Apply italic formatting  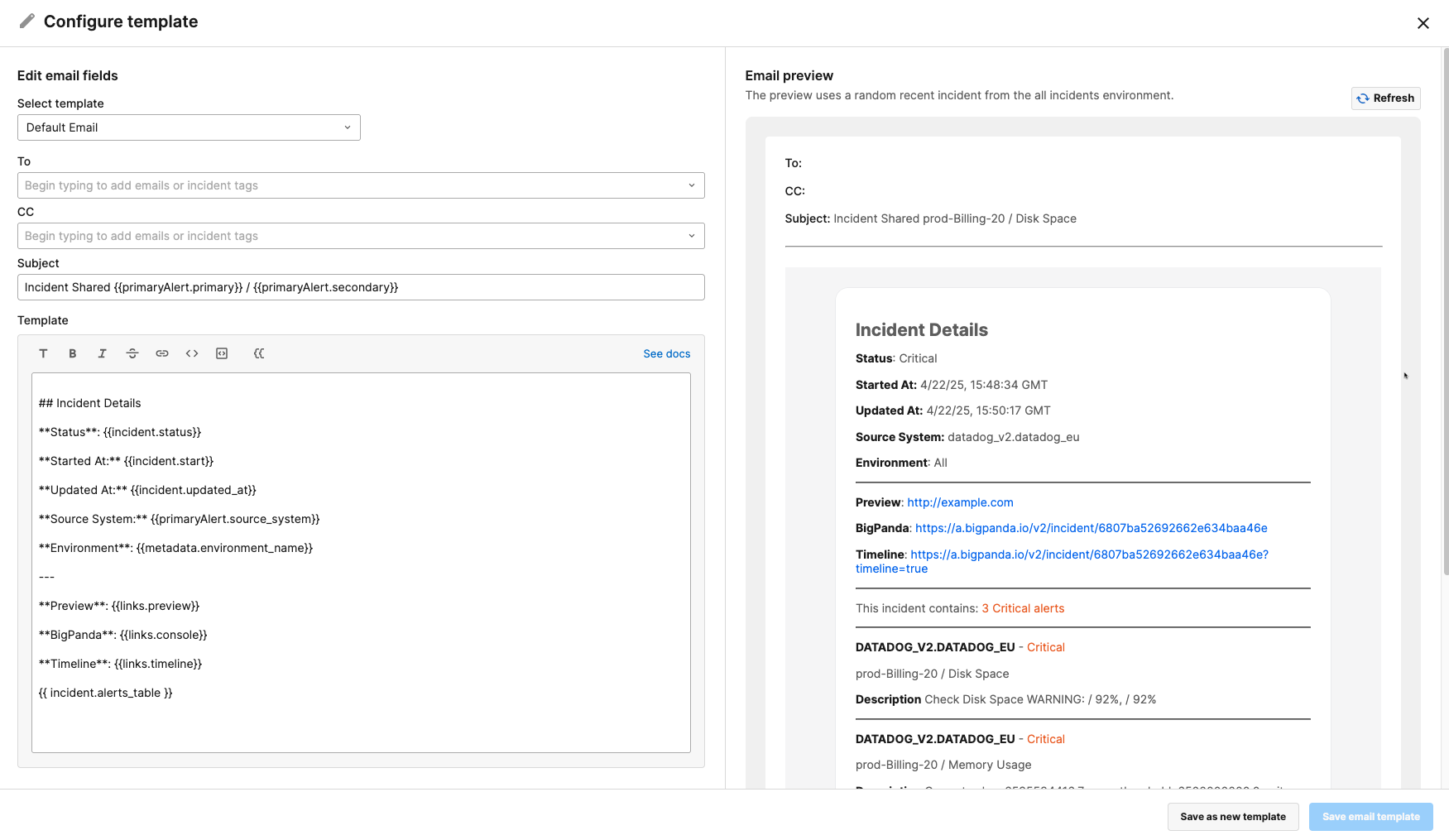pyautogui.click(x=103, y=353)
